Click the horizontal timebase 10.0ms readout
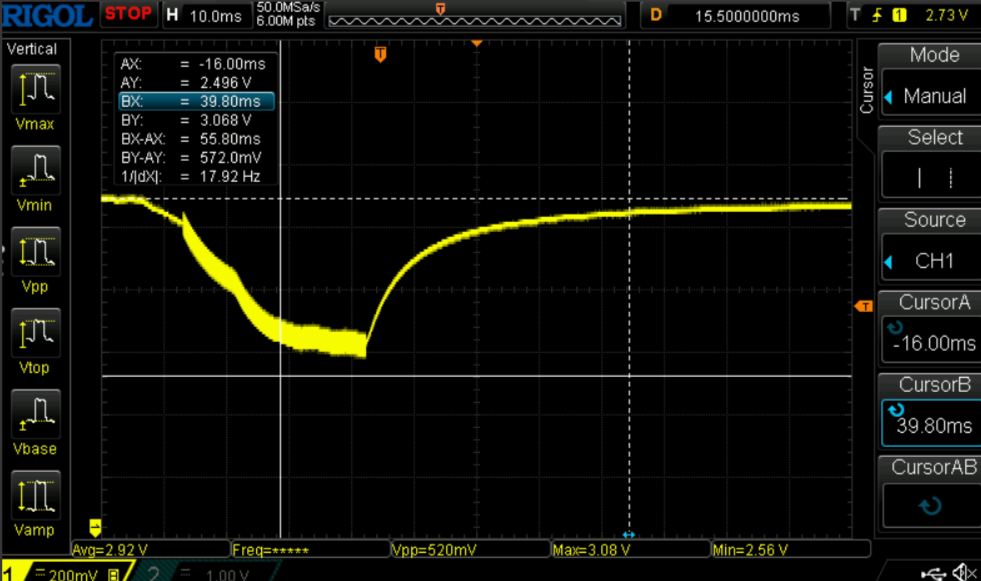 coord(215,16)
